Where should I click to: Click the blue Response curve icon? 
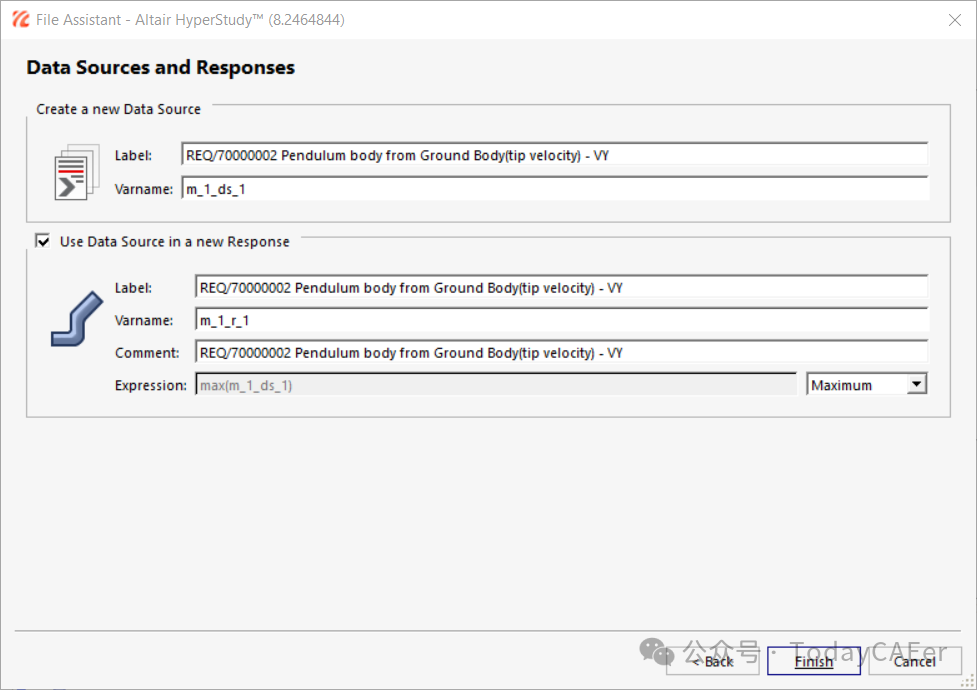(77, 320)
